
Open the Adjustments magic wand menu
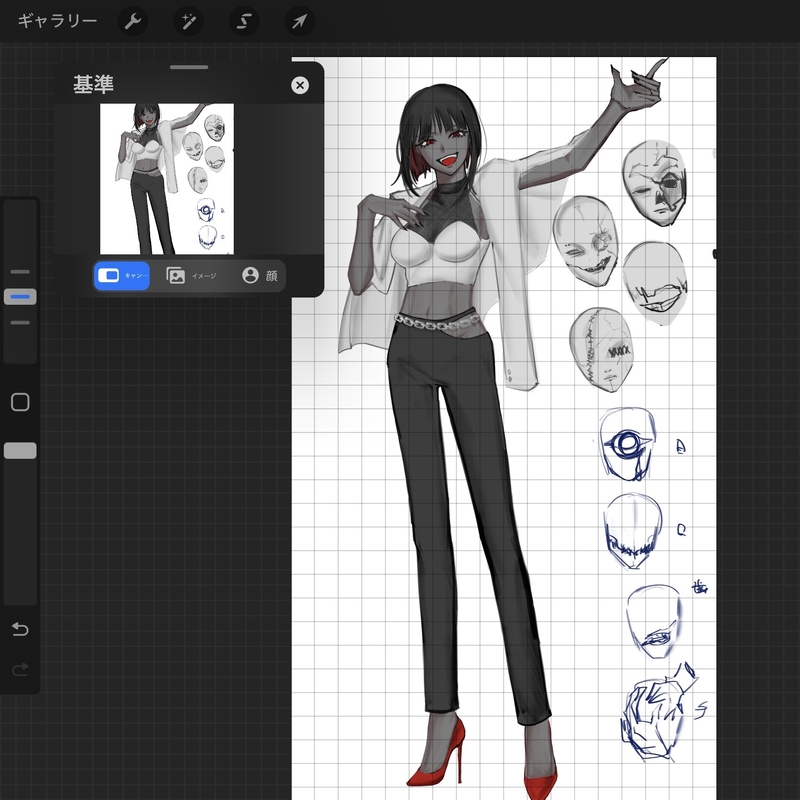coord(188,21)
